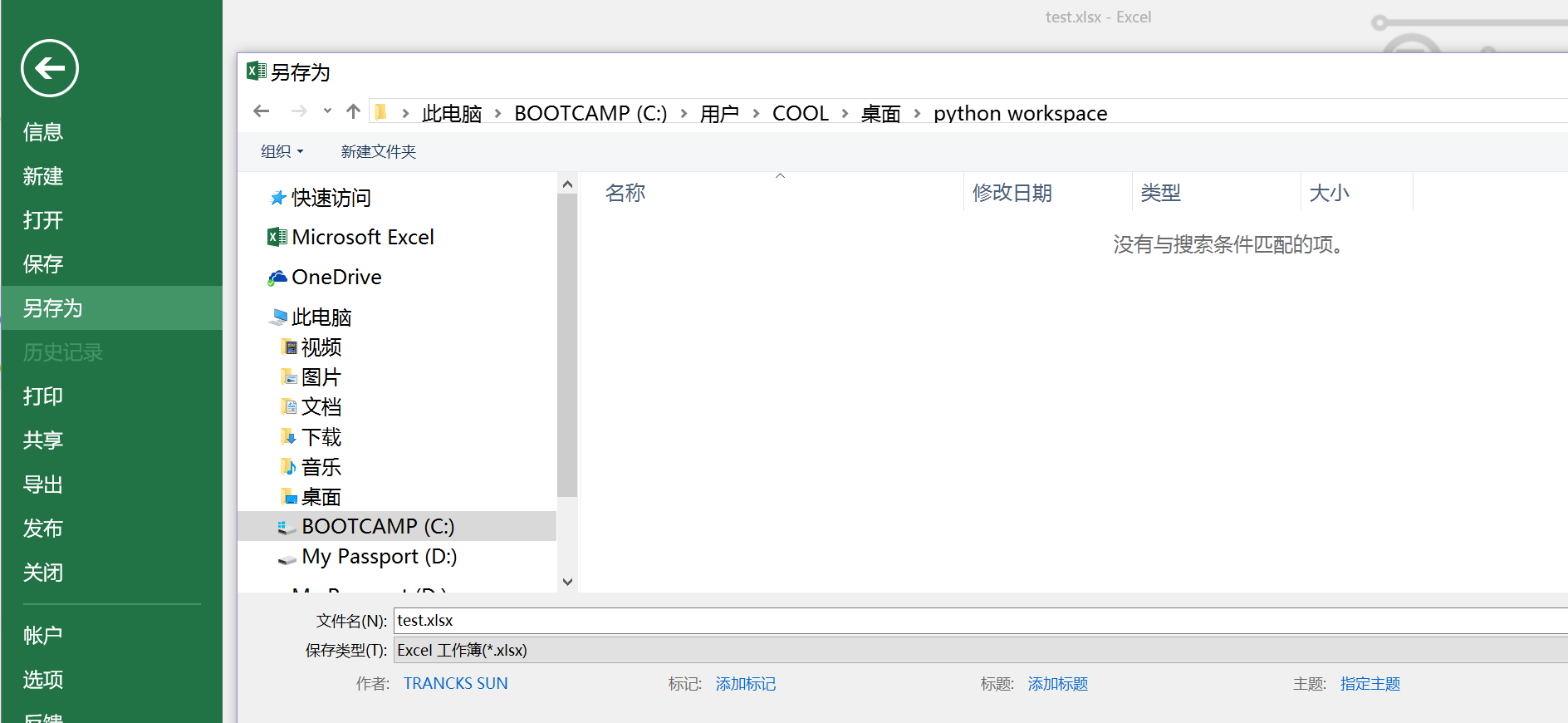
Task: Select Microsoft Excel in navigation tree
Action: [363, 238]
